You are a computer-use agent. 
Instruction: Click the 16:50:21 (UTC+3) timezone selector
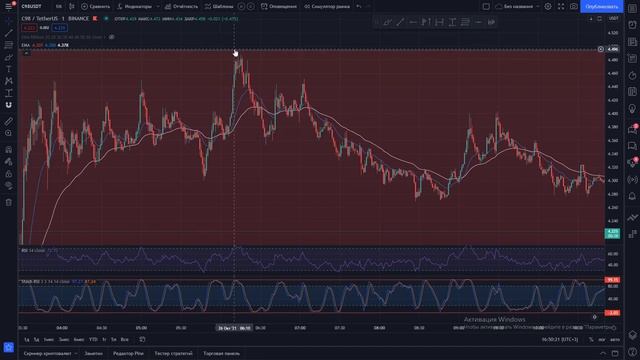pyautogui.click(x=560, y=340)
